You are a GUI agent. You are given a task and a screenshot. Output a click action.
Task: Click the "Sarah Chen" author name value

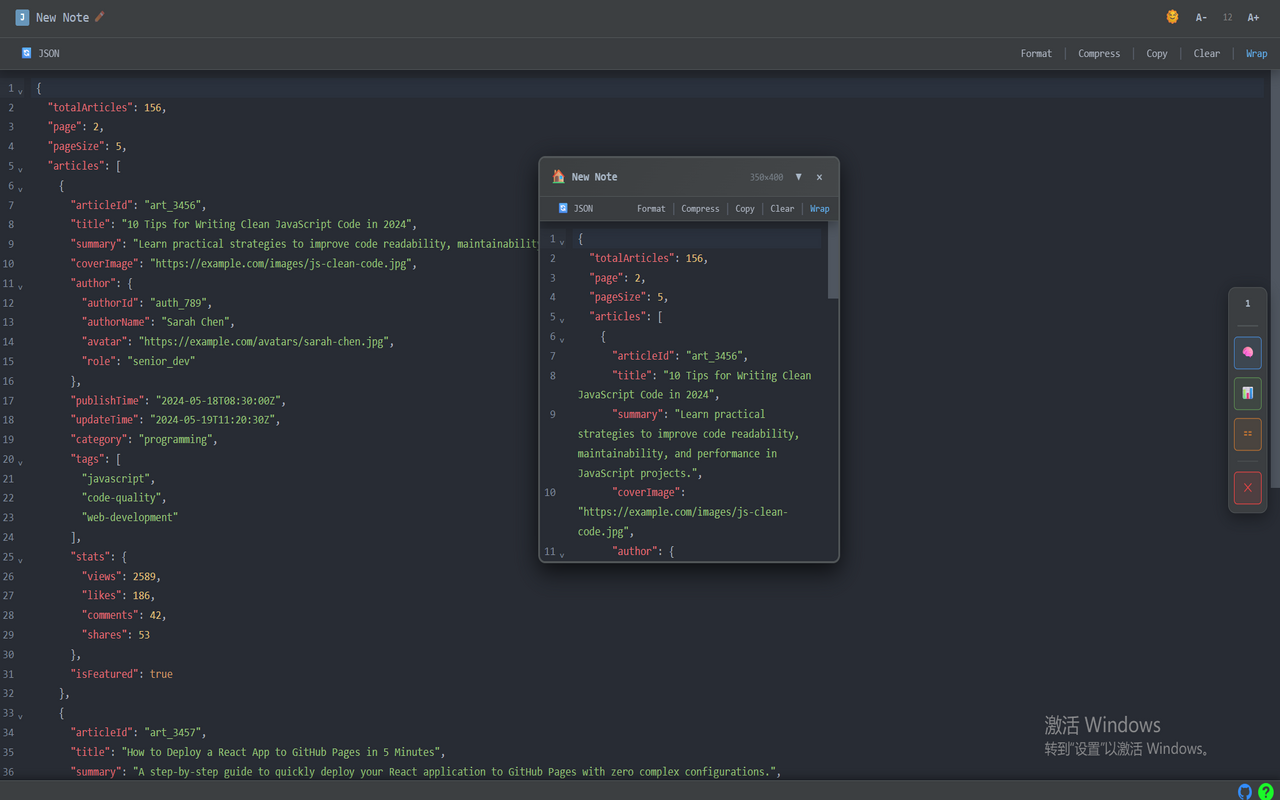tap(197, 322)
